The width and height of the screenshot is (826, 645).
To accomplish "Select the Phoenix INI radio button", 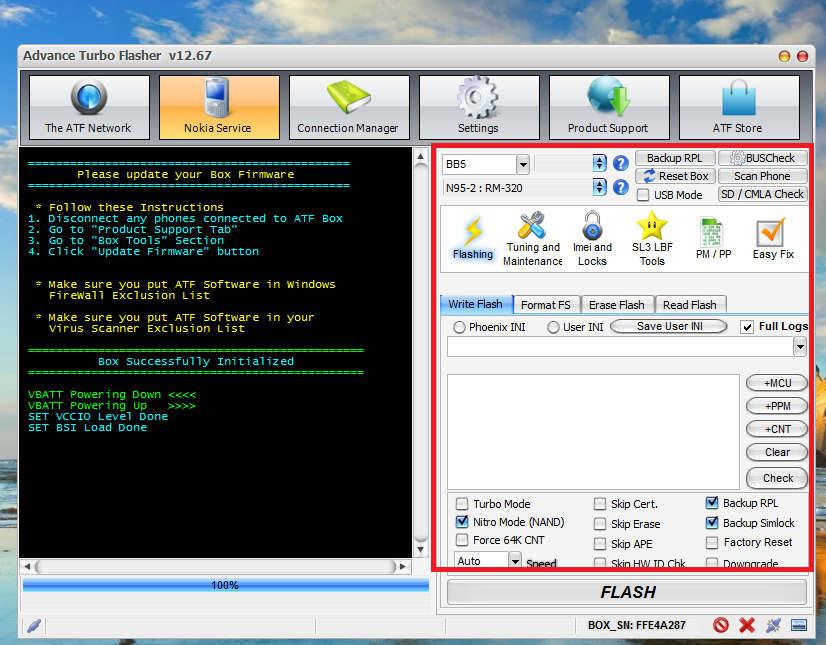I will [459, 327].
